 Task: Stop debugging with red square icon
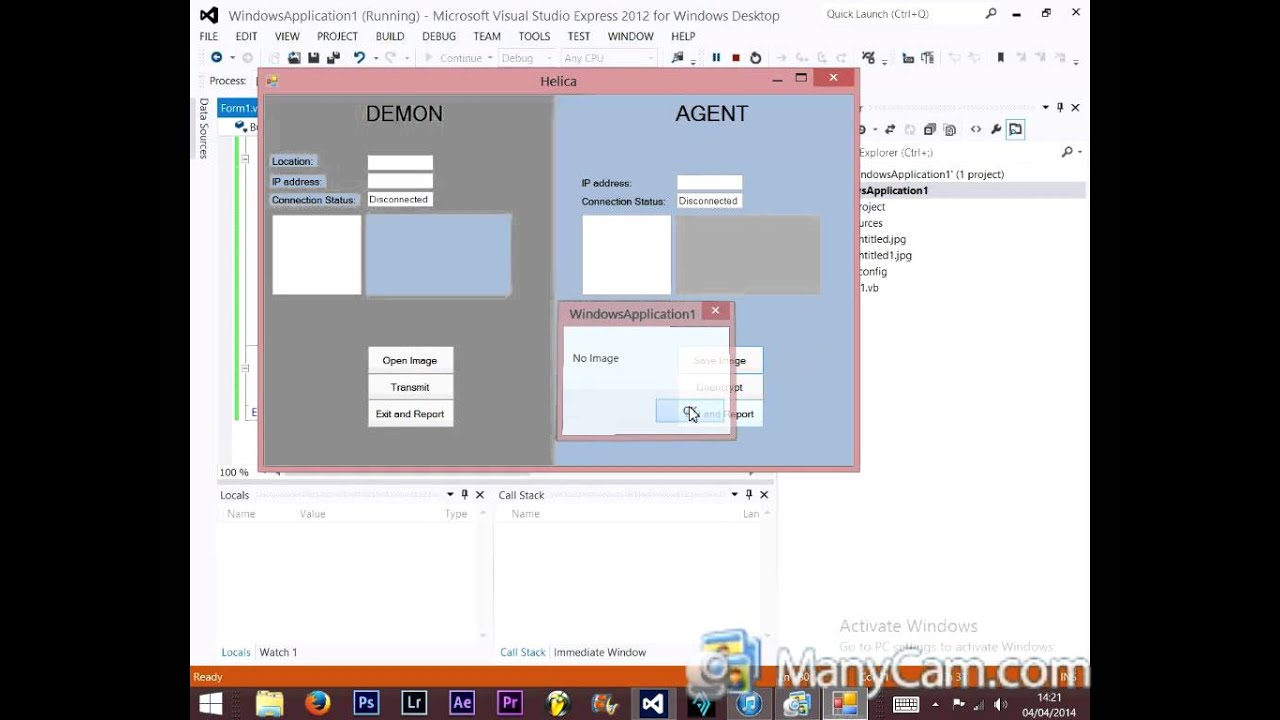click(x=736, y=58)
